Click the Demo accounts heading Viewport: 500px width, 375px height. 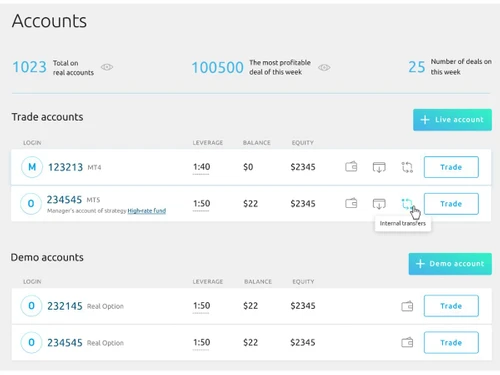[47, 257]
